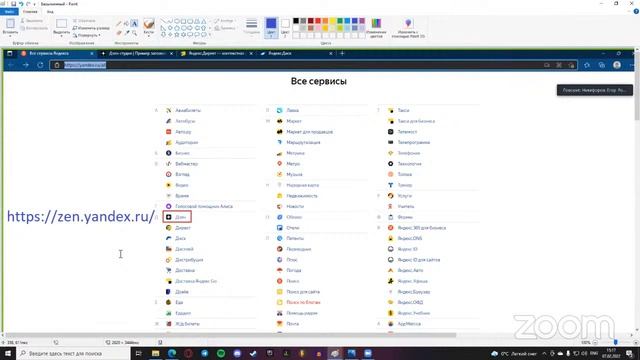The image size is (640, 360).
Task: Click Изменение цветов edit colors icon
Action: [376, 23]
